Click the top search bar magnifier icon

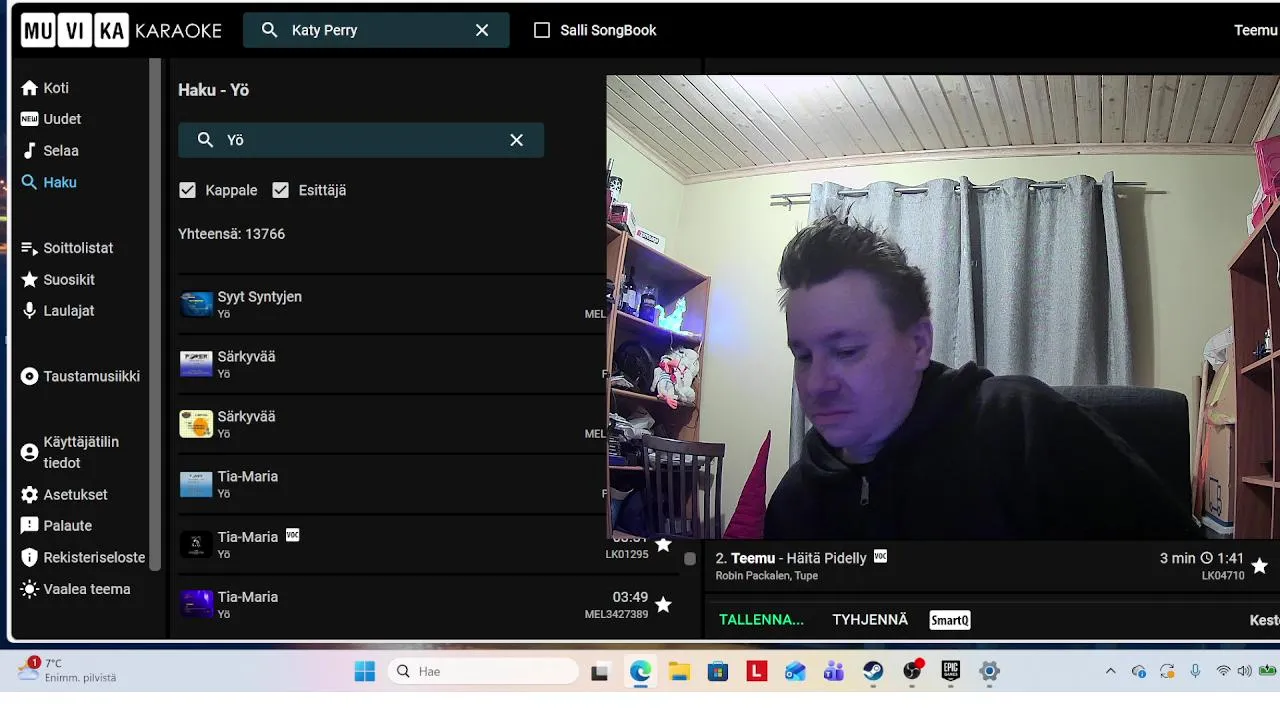pyautogui.click(x=269, y=30)
